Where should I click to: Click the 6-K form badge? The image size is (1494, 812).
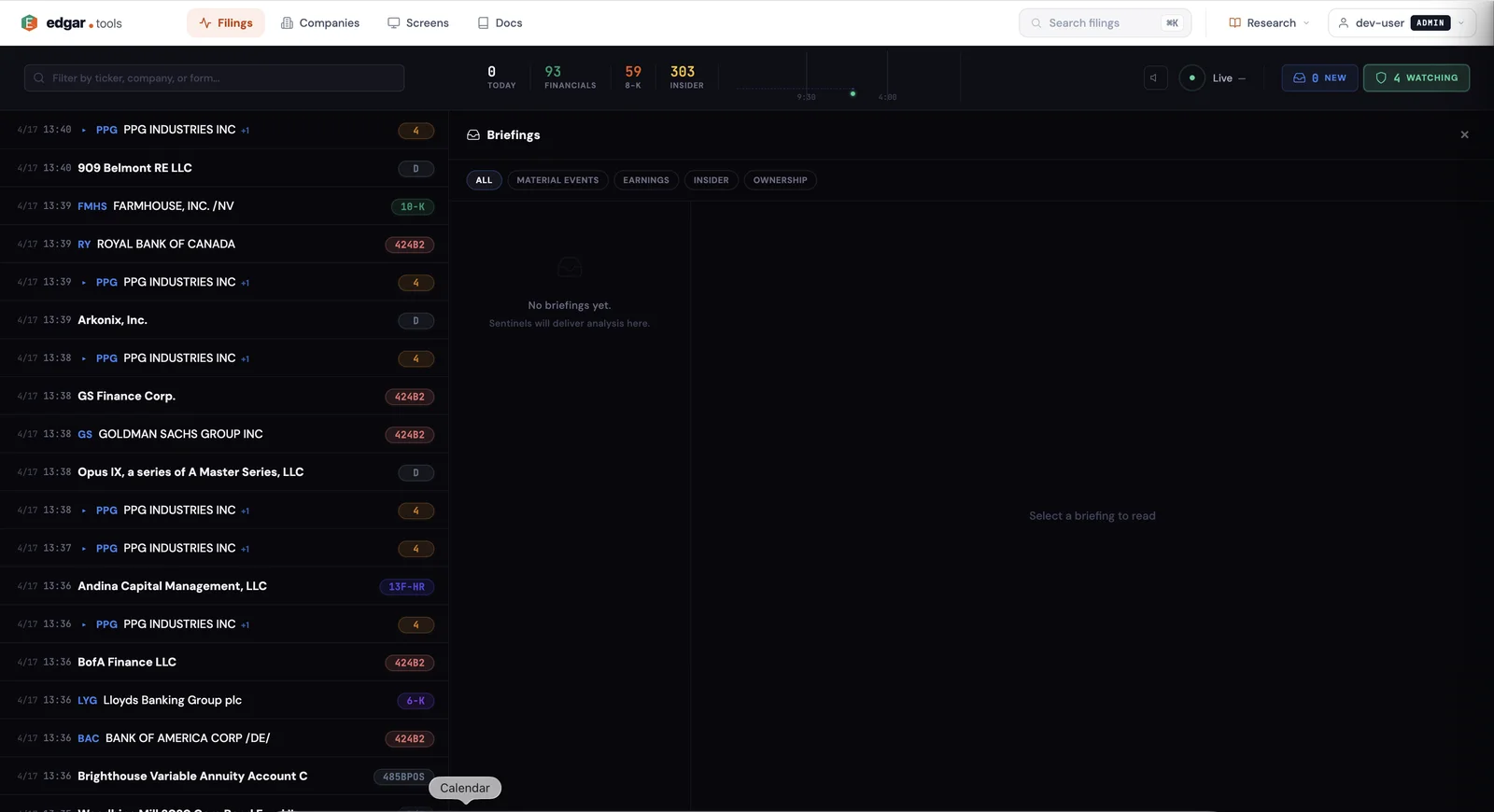(416, 701)
